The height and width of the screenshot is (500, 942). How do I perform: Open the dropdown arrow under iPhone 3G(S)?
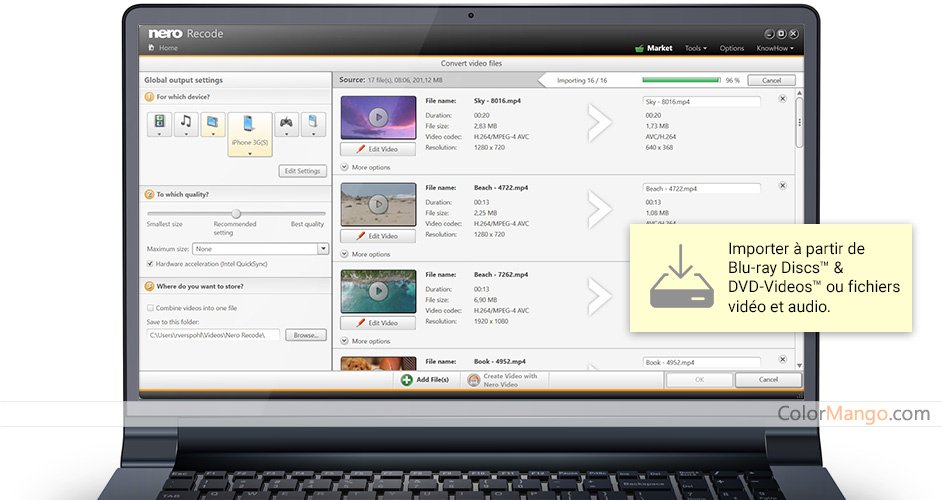point(249,154)
